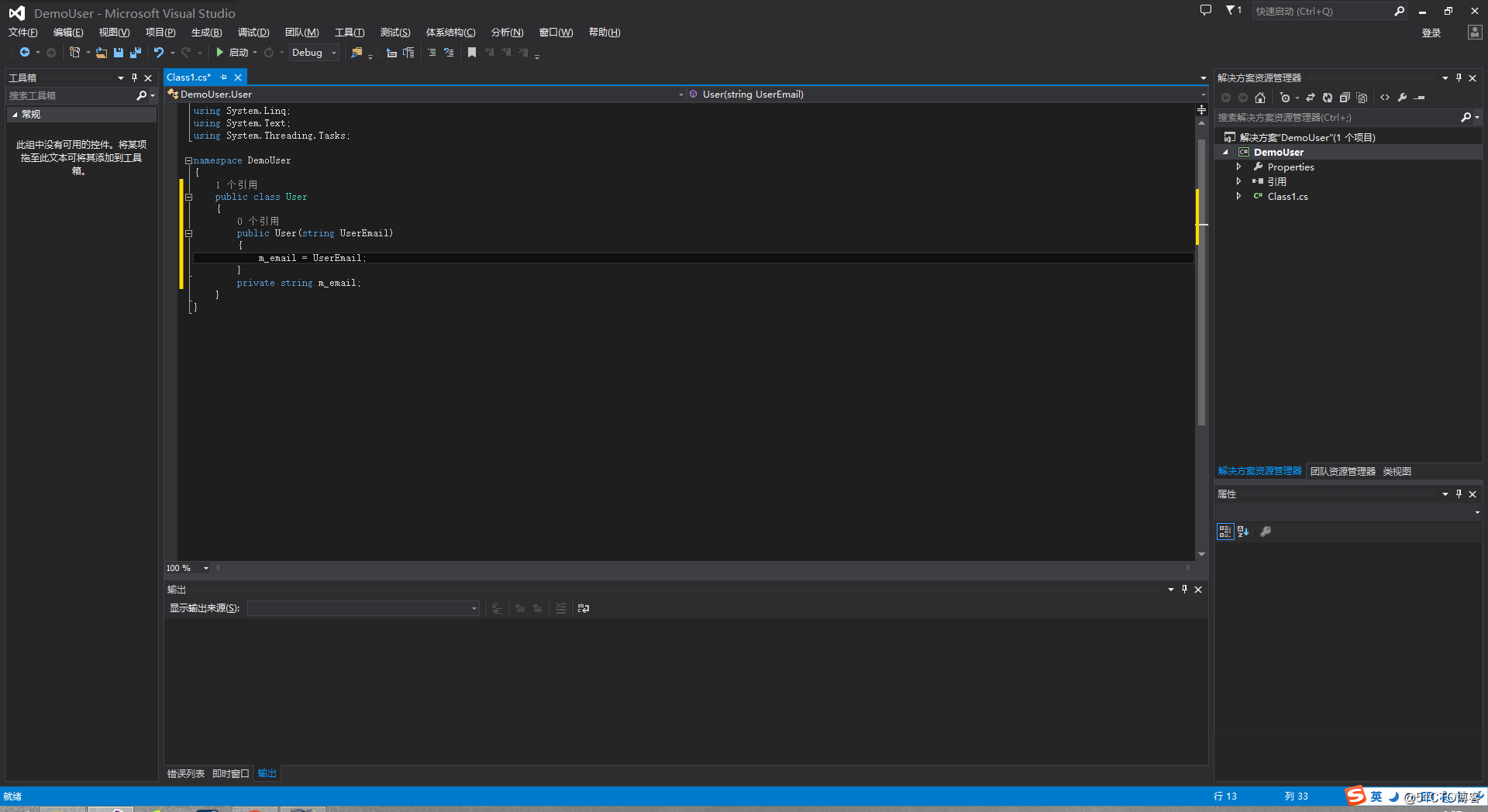1488x812 pixels.
Task: Click the Open File folder icon
Action: [102, 53]
